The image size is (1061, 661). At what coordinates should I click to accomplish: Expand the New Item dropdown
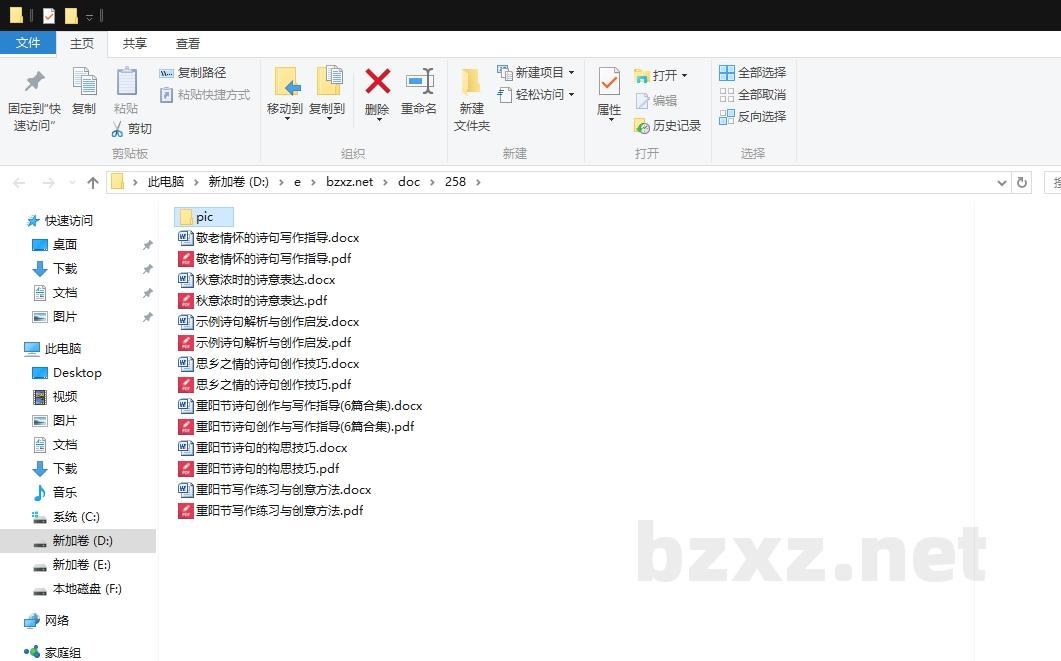[x=571, y=73]
